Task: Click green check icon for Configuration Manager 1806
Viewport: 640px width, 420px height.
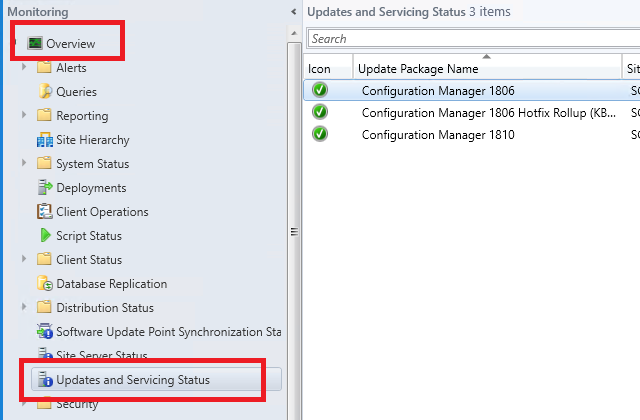Action: 320,90
